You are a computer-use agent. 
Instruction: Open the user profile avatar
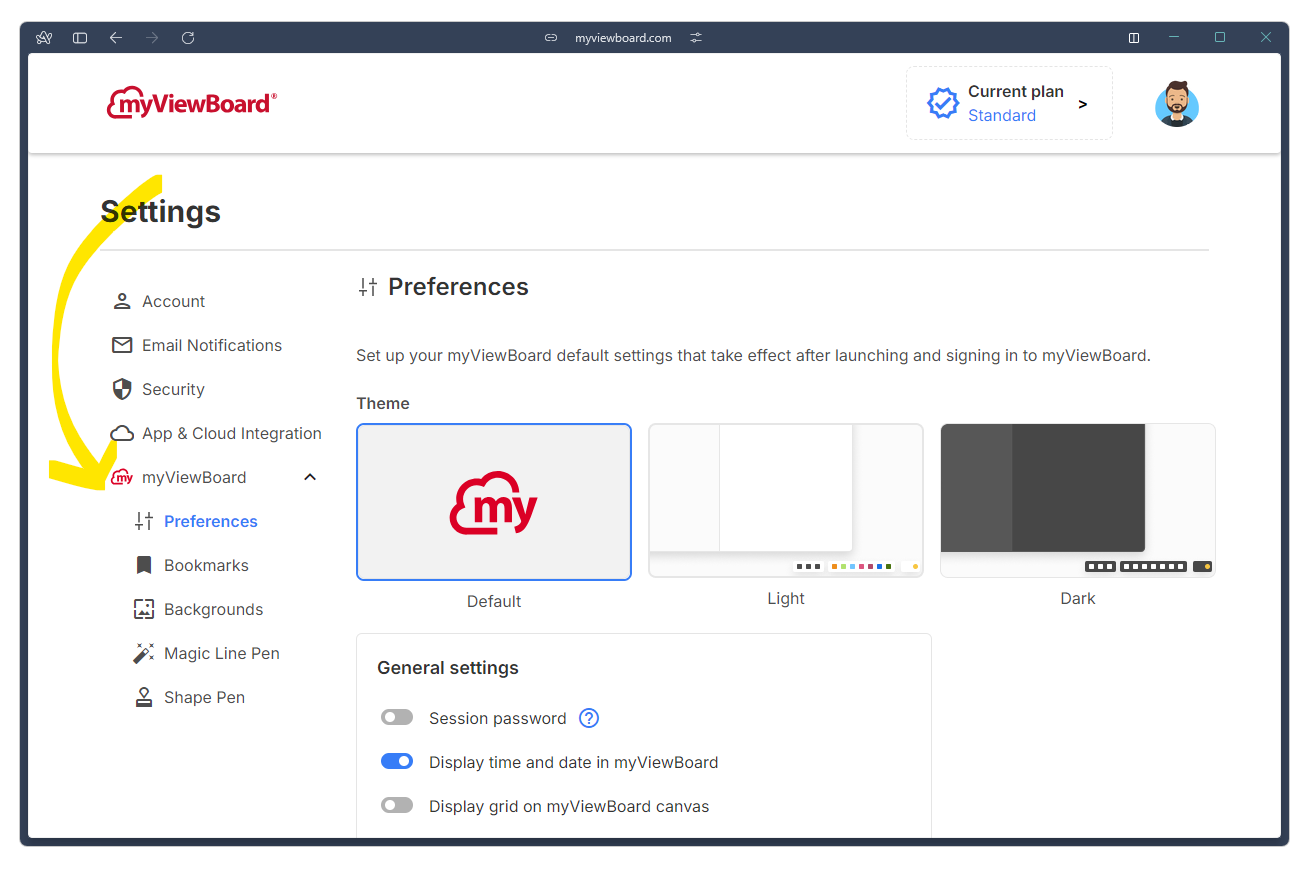coord(1177,104)
